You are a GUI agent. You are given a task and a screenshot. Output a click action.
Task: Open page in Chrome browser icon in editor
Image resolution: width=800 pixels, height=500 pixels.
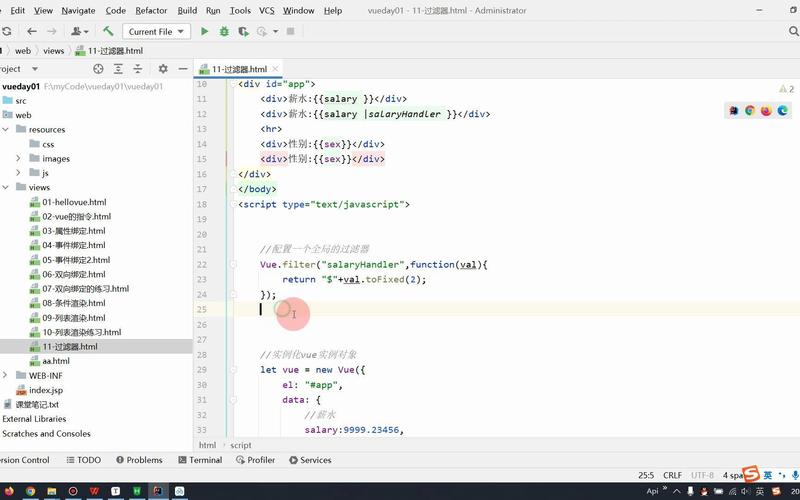(x=749, y=110)
